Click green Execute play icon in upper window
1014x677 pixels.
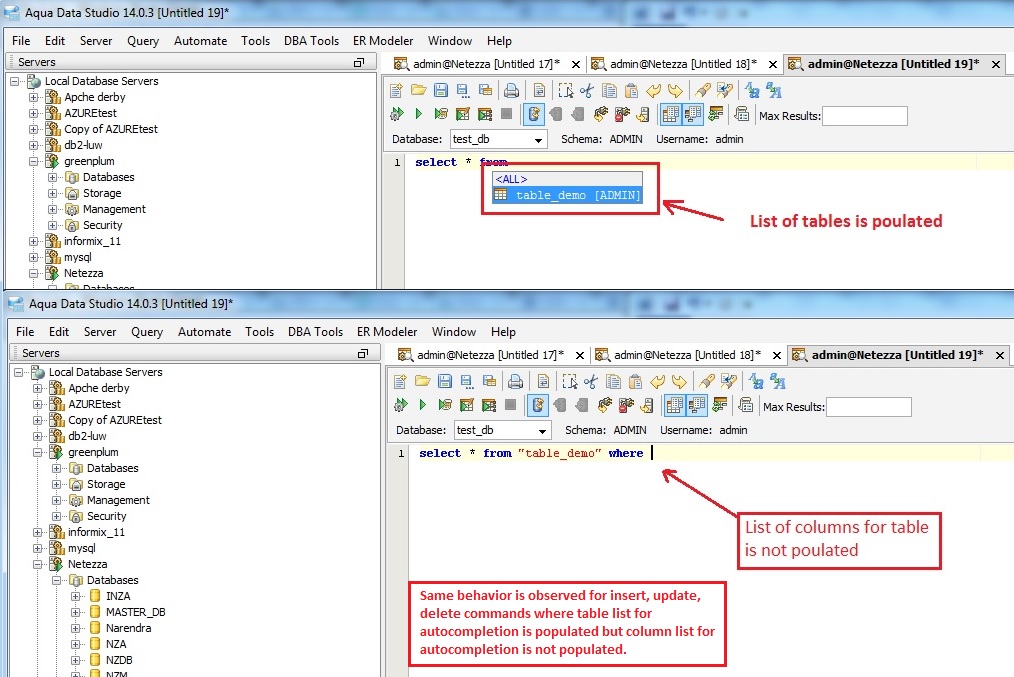(x=418, y=114)
